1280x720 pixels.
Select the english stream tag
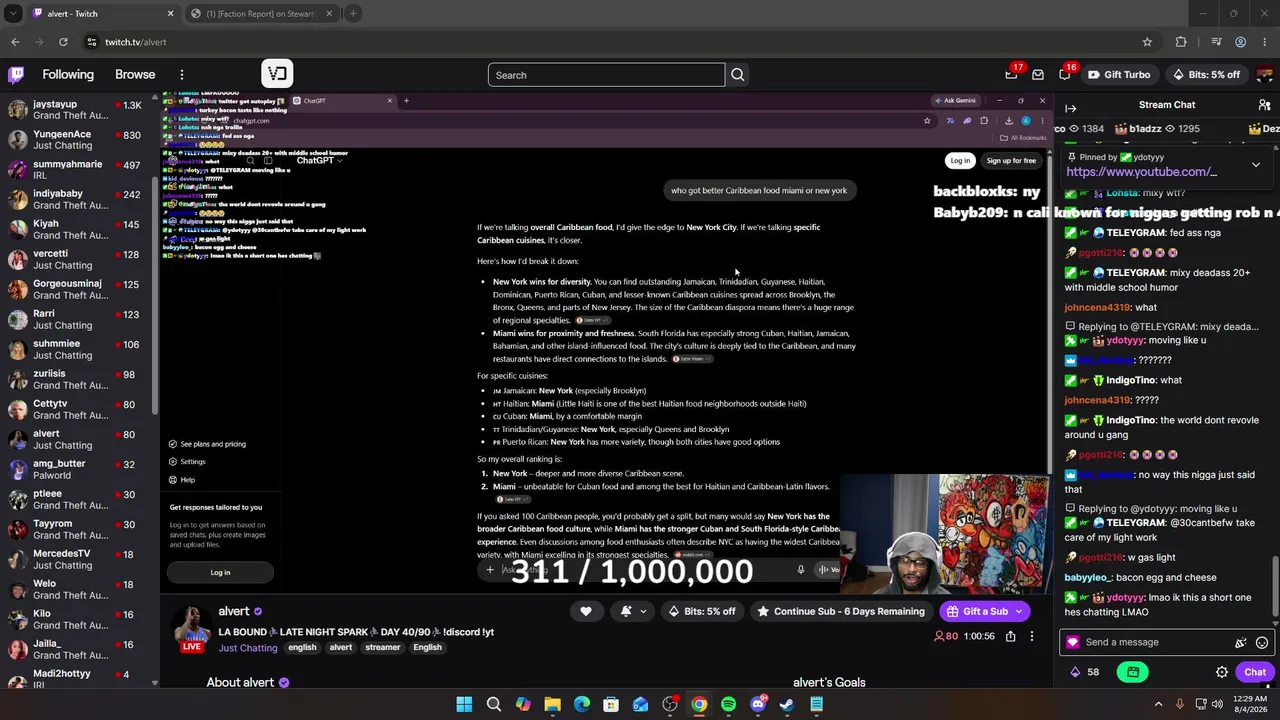(302, 648)
